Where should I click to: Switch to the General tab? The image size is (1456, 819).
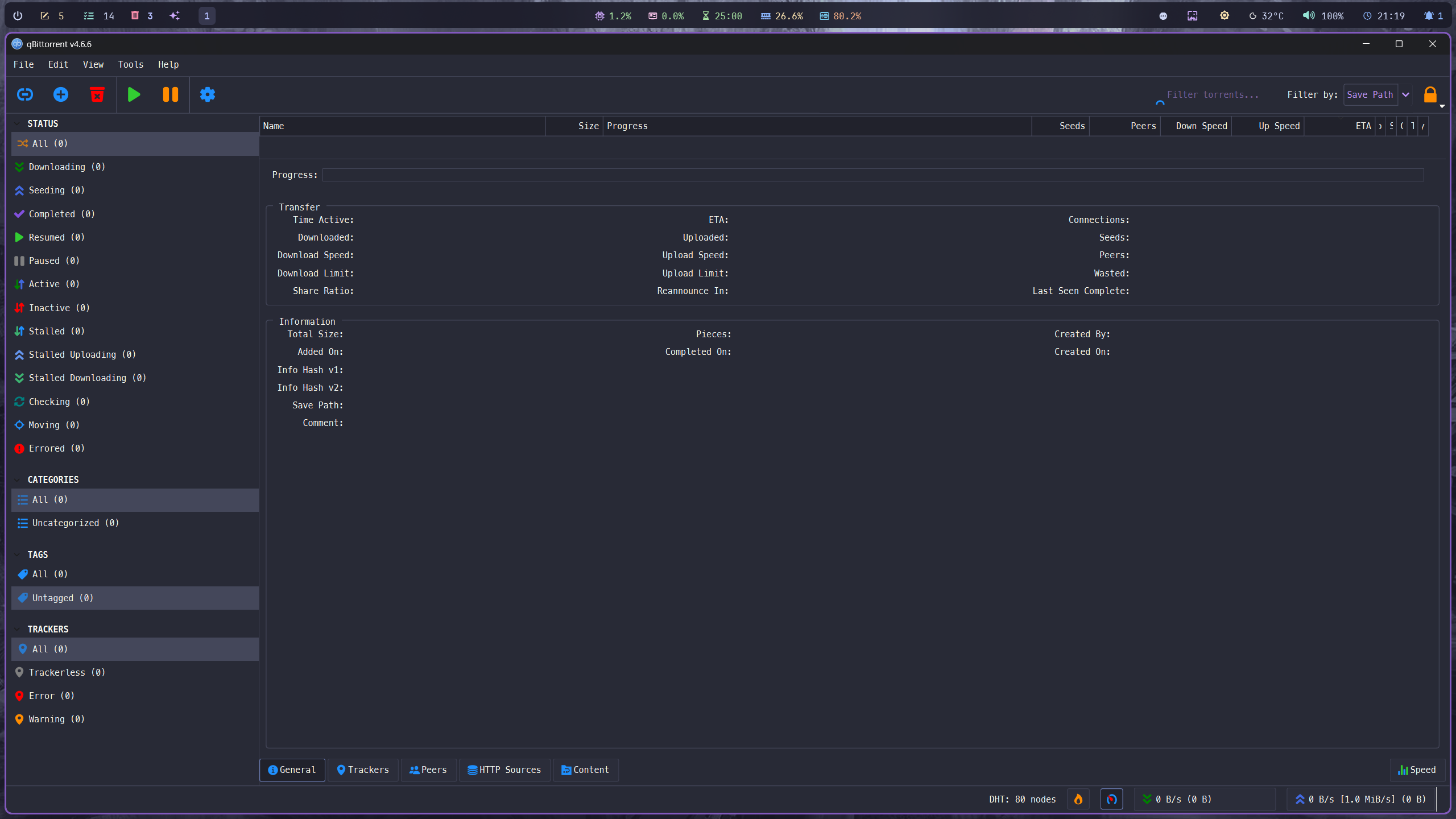coord(292,770)
